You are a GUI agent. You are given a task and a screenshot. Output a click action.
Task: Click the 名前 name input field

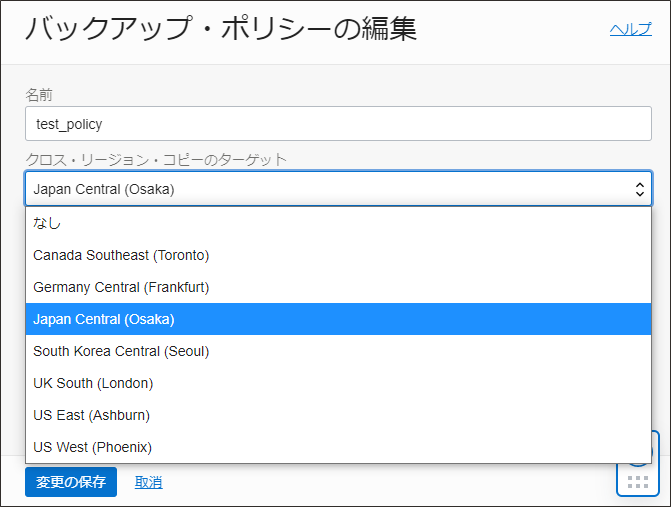[x=338, y=124]
